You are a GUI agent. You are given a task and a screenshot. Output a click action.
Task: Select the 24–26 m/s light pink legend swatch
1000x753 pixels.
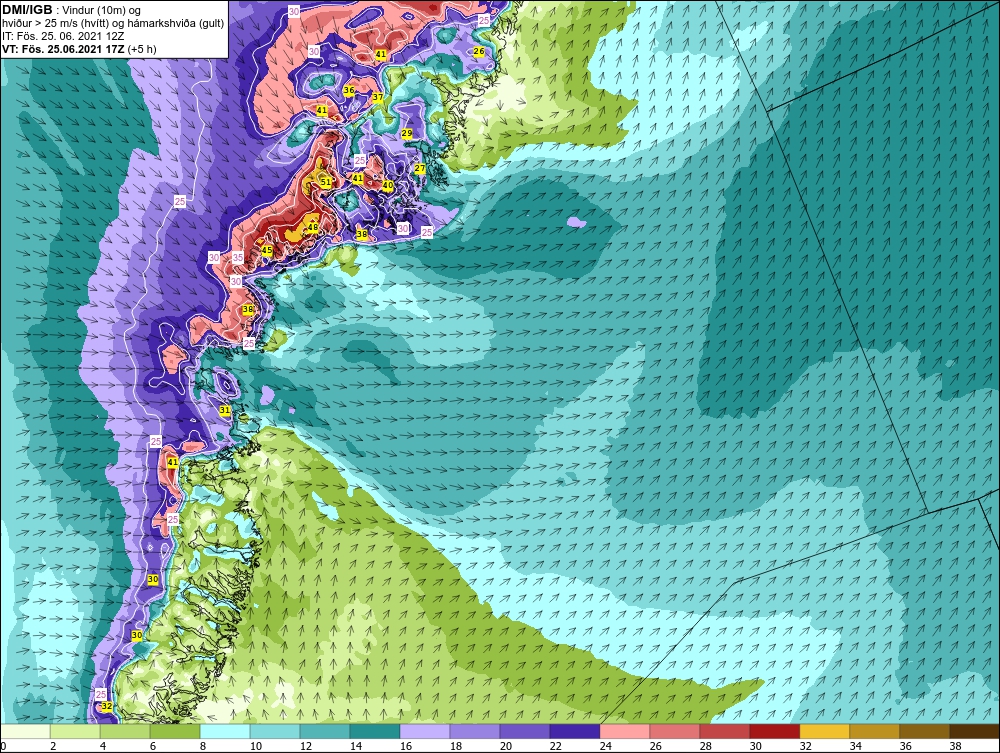(x=625, y=731)
